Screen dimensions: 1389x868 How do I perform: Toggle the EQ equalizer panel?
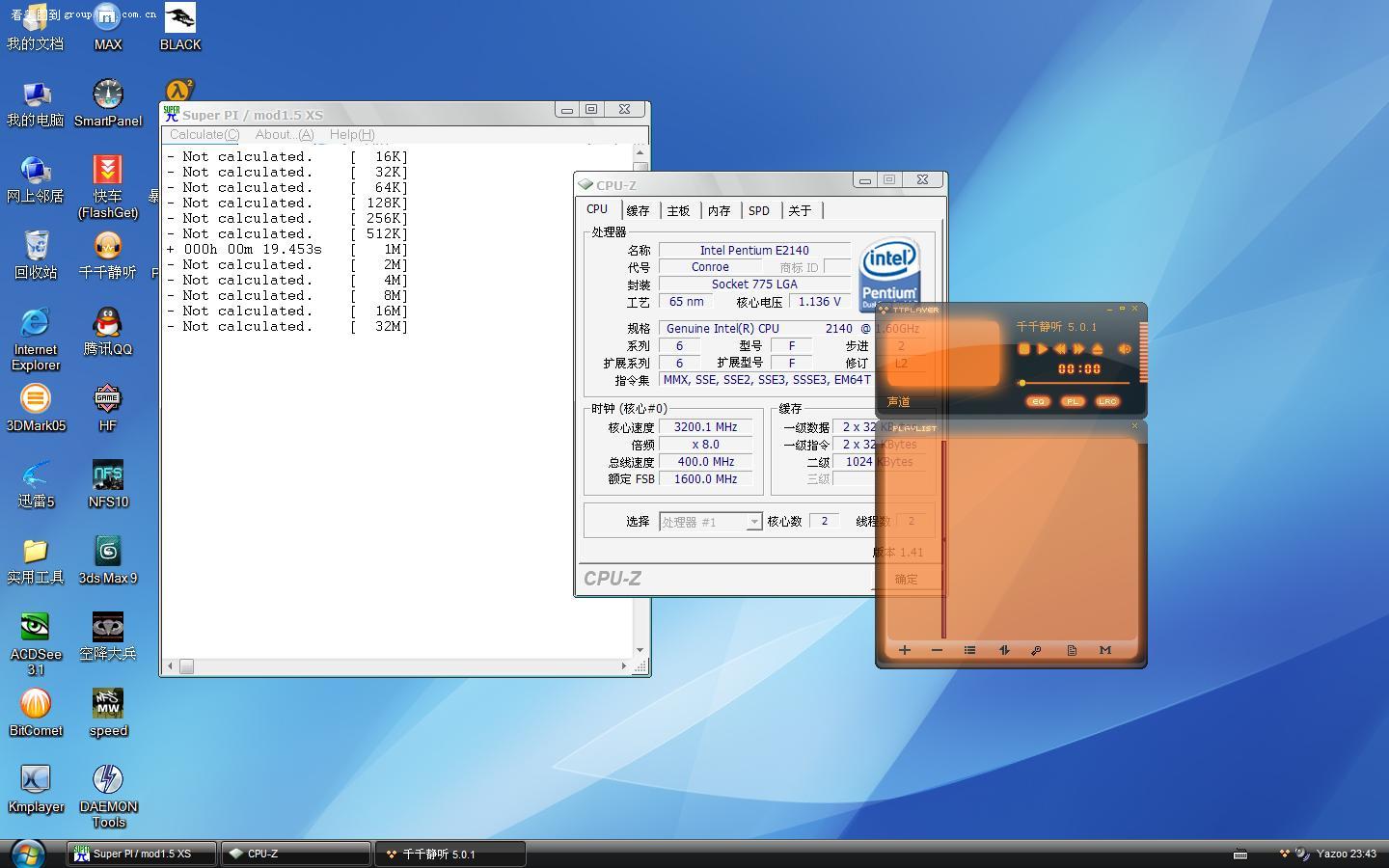(1038, 401)
